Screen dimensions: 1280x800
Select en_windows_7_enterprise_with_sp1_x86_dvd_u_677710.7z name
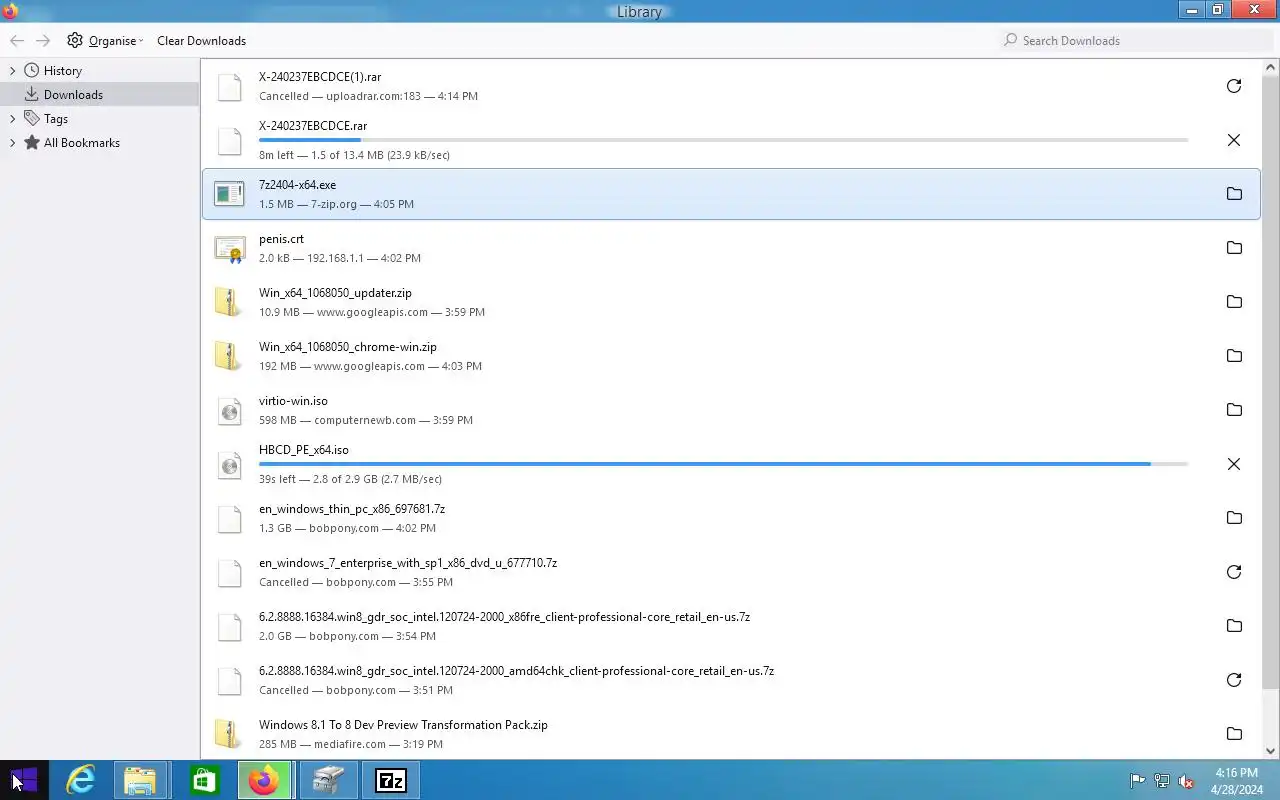click(x=408, y=563)
